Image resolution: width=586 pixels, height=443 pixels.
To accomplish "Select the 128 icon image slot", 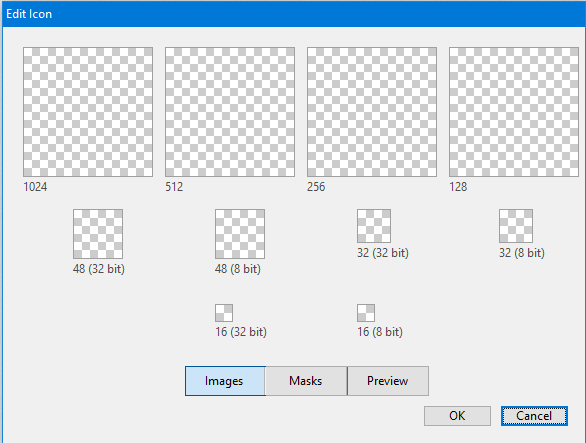I will coord(514,112).
